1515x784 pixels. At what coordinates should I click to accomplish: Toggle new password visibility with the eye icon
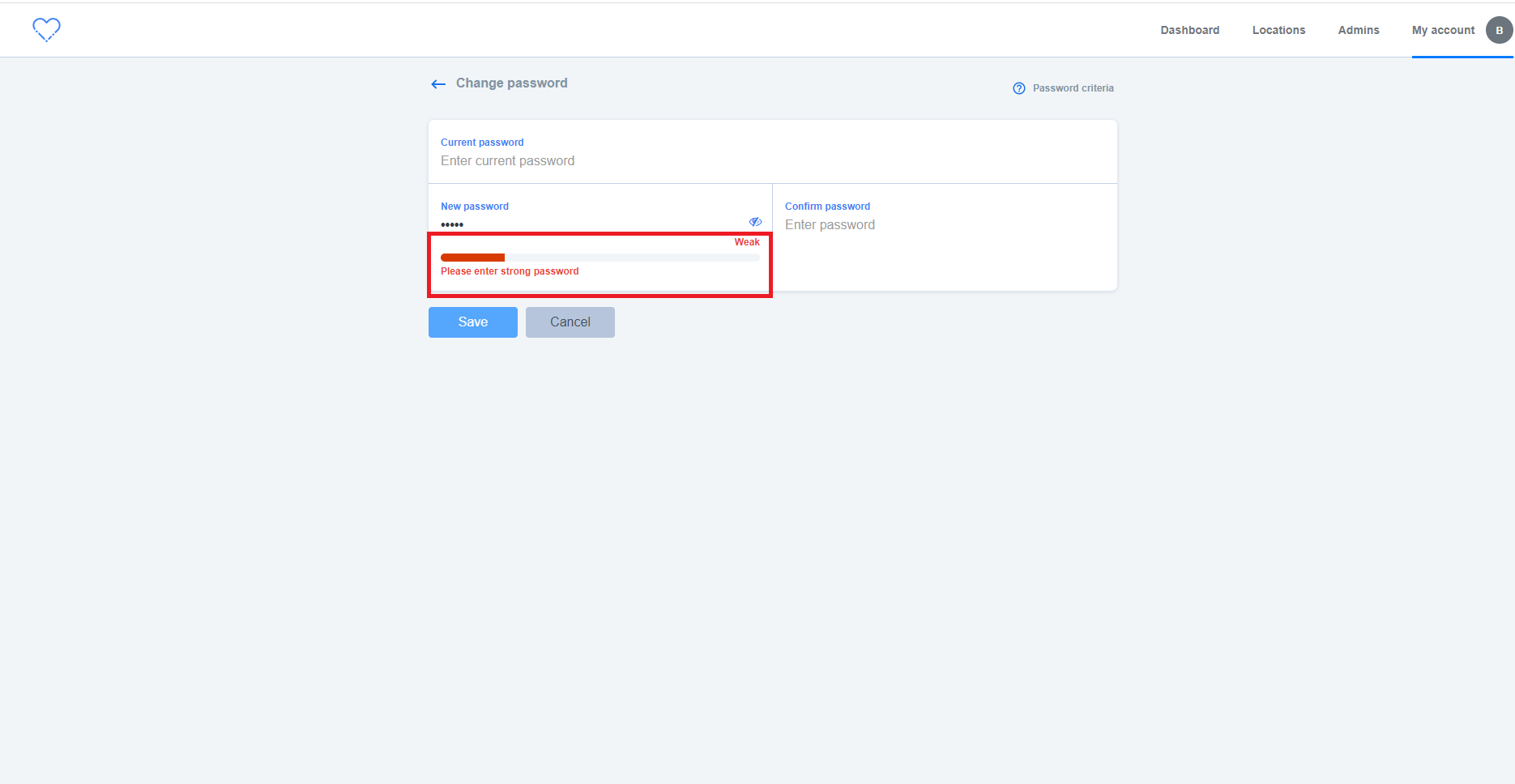755,221
